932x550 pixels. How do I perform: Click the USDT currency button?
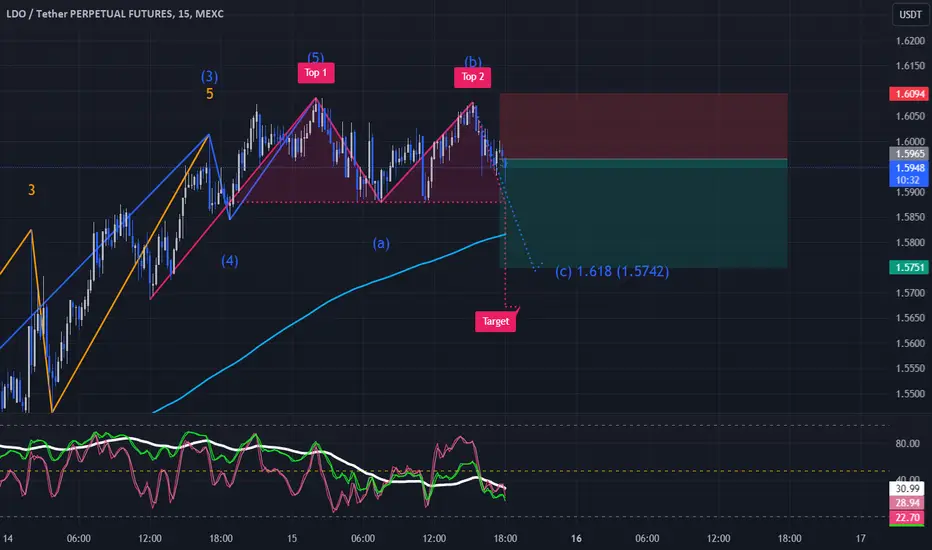coord(910,15)
